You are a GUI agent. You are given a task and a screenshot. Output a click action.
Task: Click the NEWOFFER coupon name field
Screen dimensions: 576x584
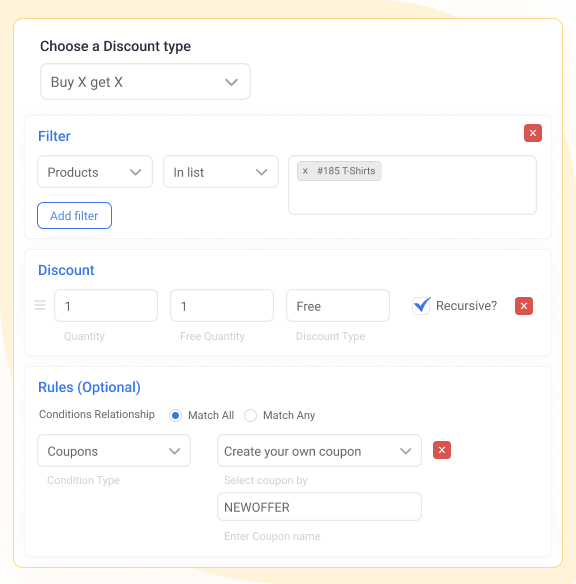point(319,507)
